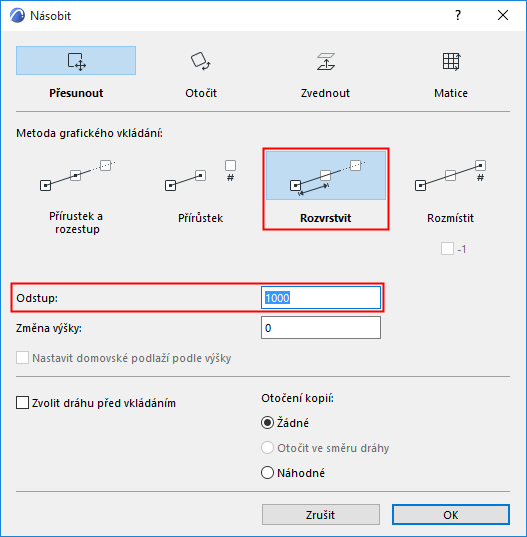This screenshot has width=527, height=537.
Task: Close the Násobit dialog window
Action: tap(503, 15)
